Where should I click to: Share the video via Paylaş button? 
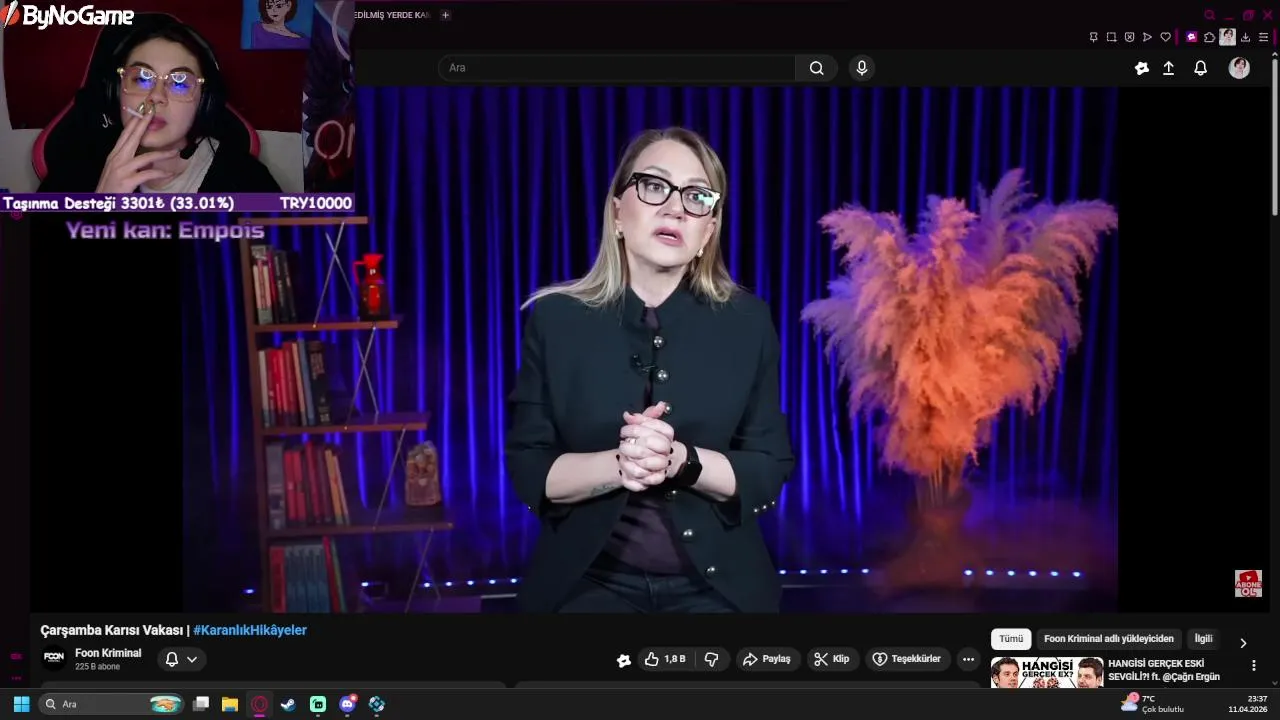[766, 659]
